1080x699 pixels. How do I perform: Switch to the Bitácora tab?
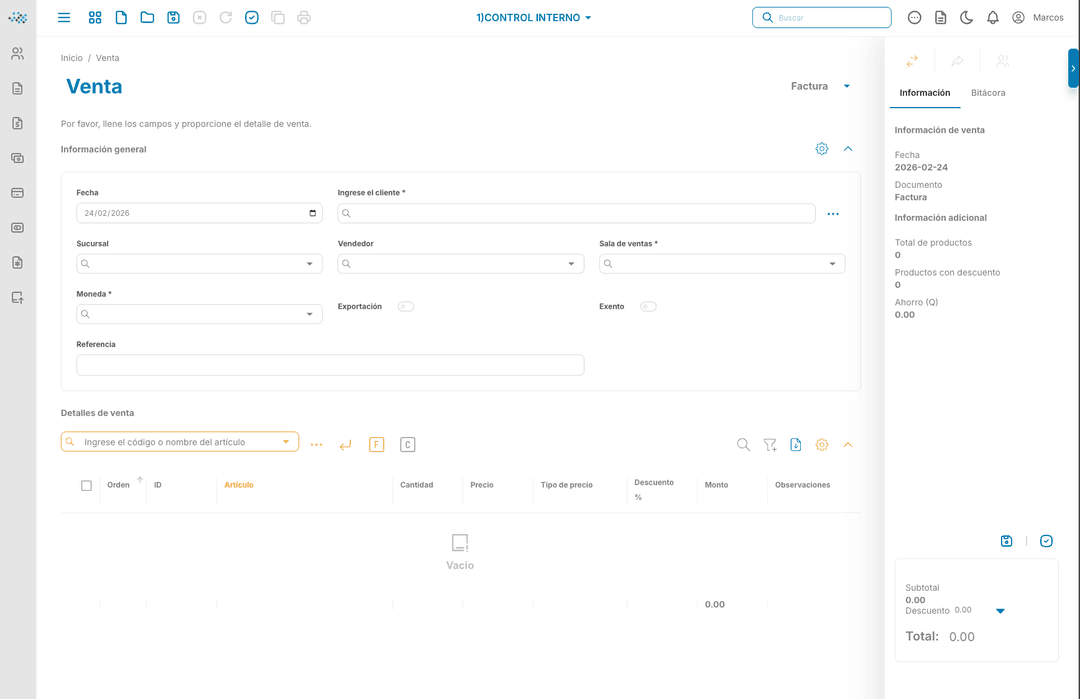(x=988, y=93)
